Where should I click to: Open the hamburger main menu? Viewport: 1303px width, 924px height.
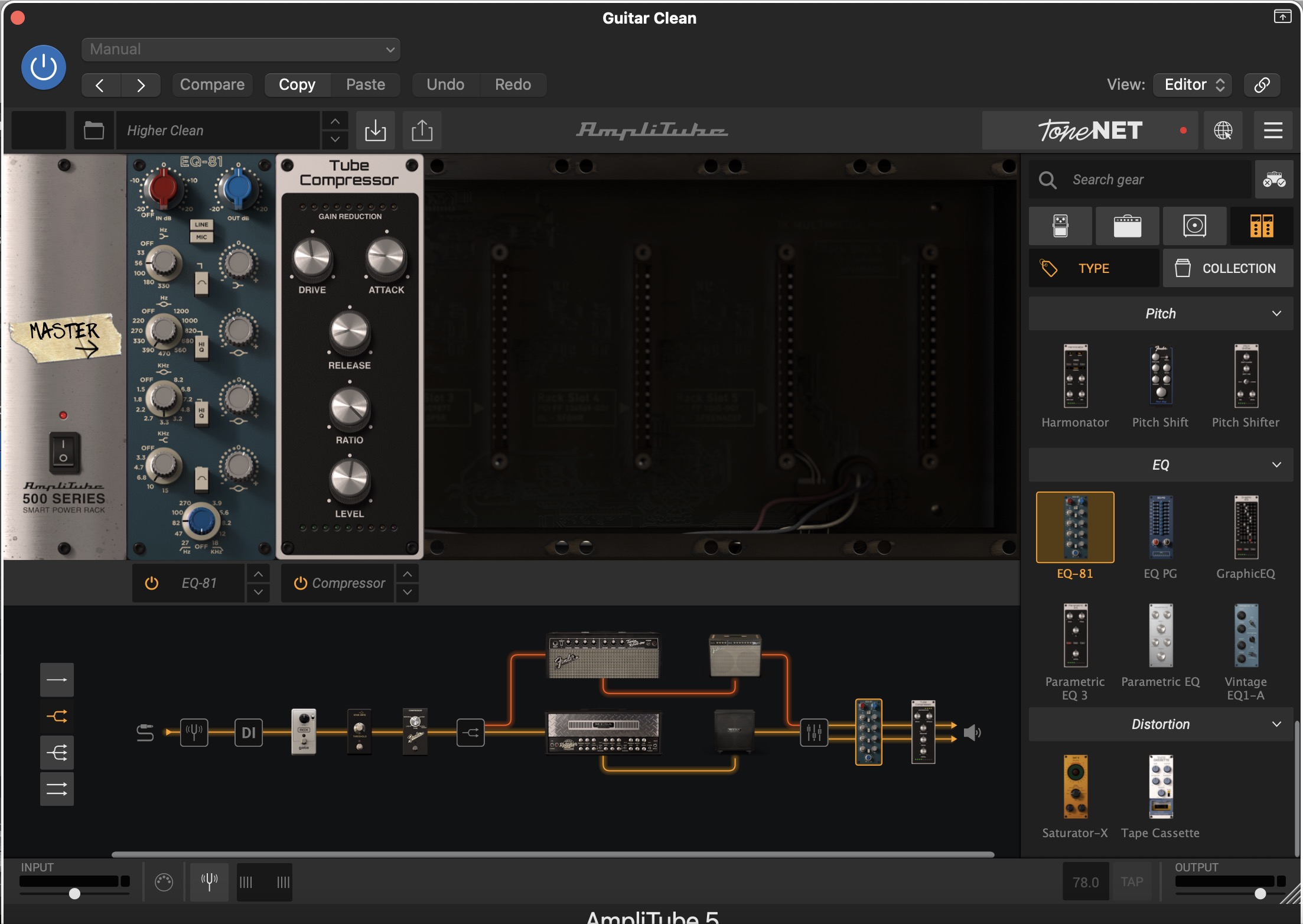(1273, 131)
